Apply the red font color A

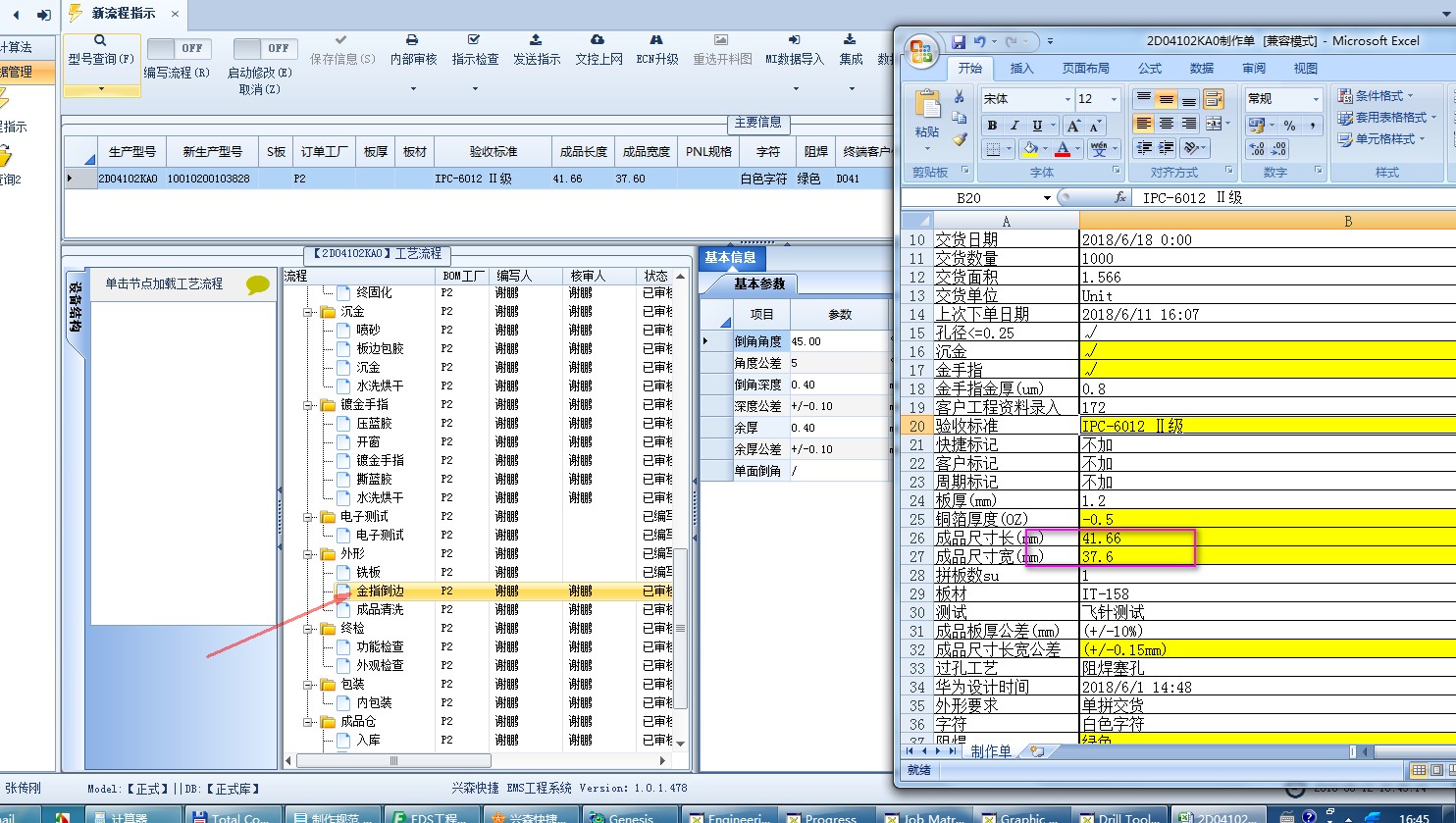coord(1062,149)
